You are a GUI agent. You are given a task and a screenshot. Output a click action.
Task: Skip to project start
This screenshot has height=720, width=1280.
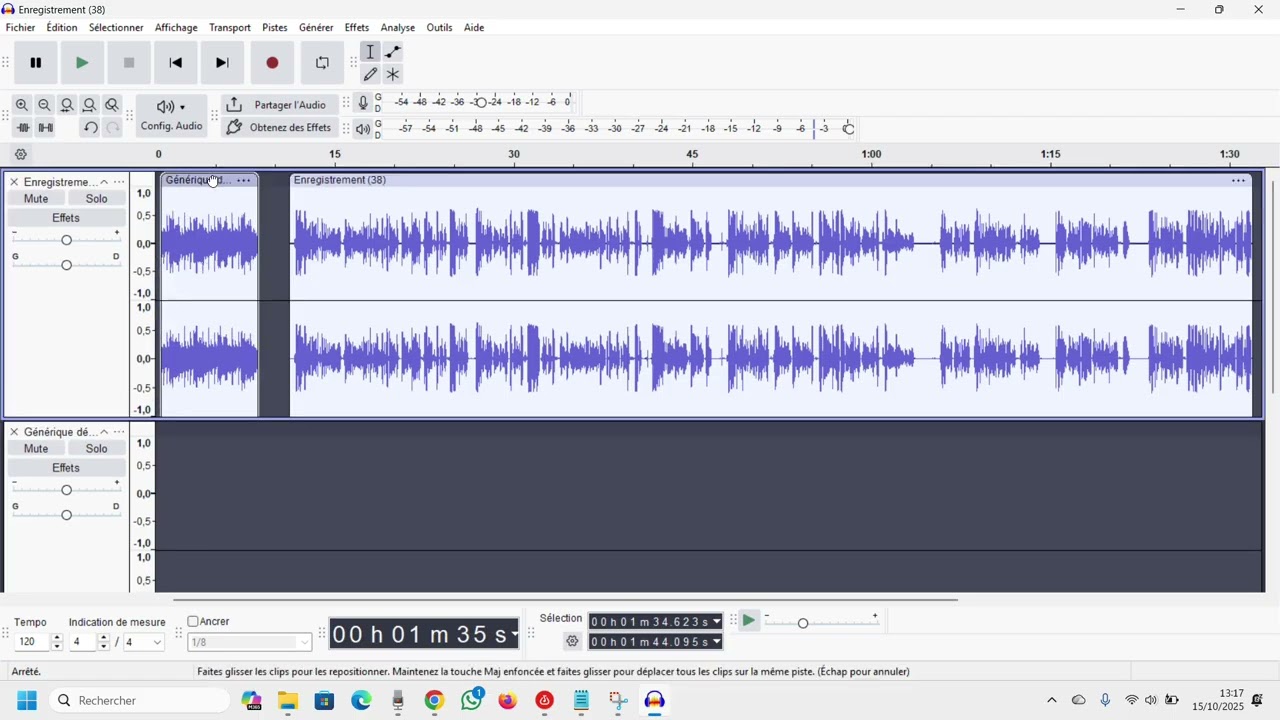(x=176, y=63)
